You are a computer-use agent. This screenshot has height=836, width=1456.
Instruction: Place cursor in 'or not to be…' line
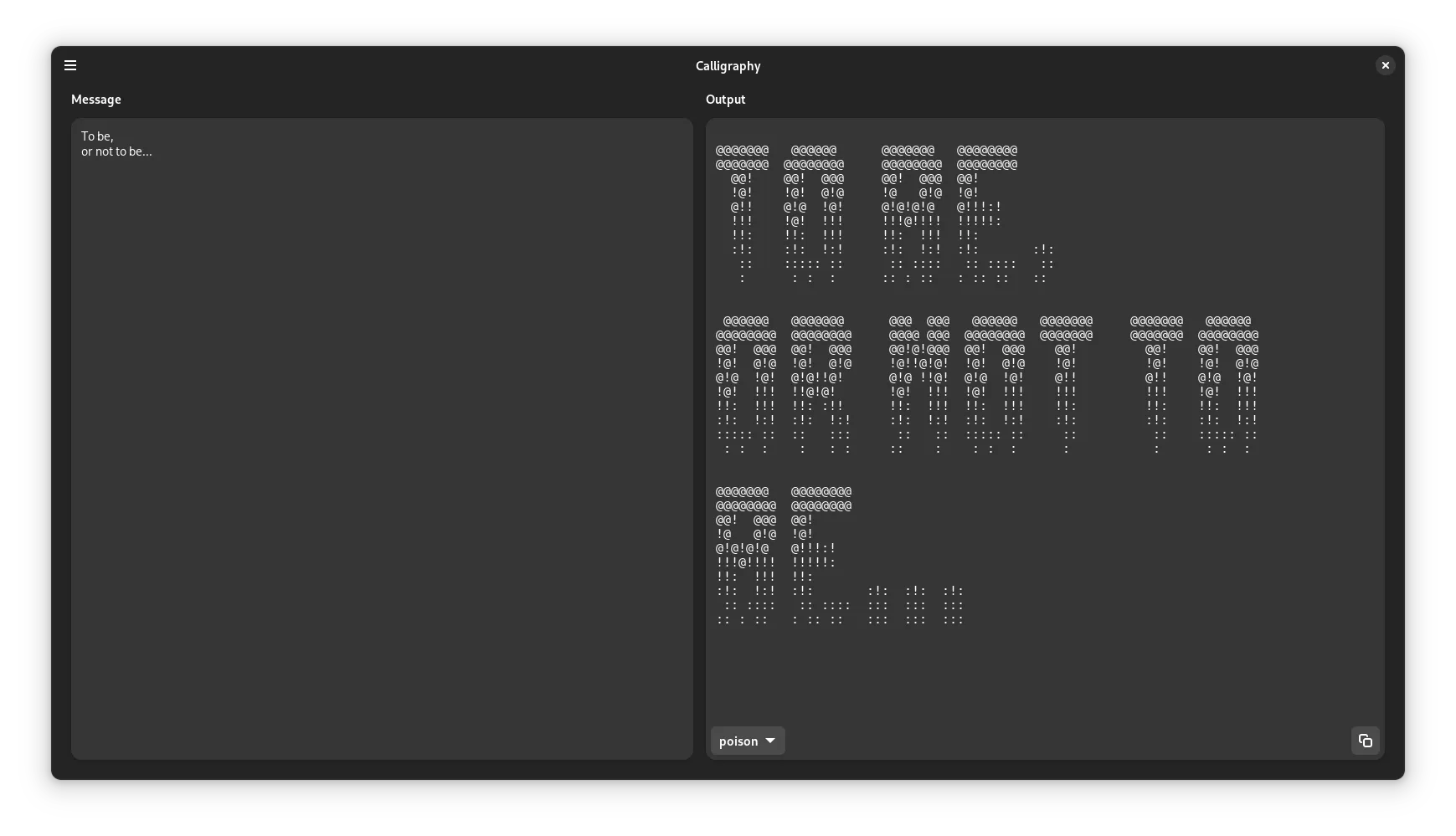coord(116,151)
